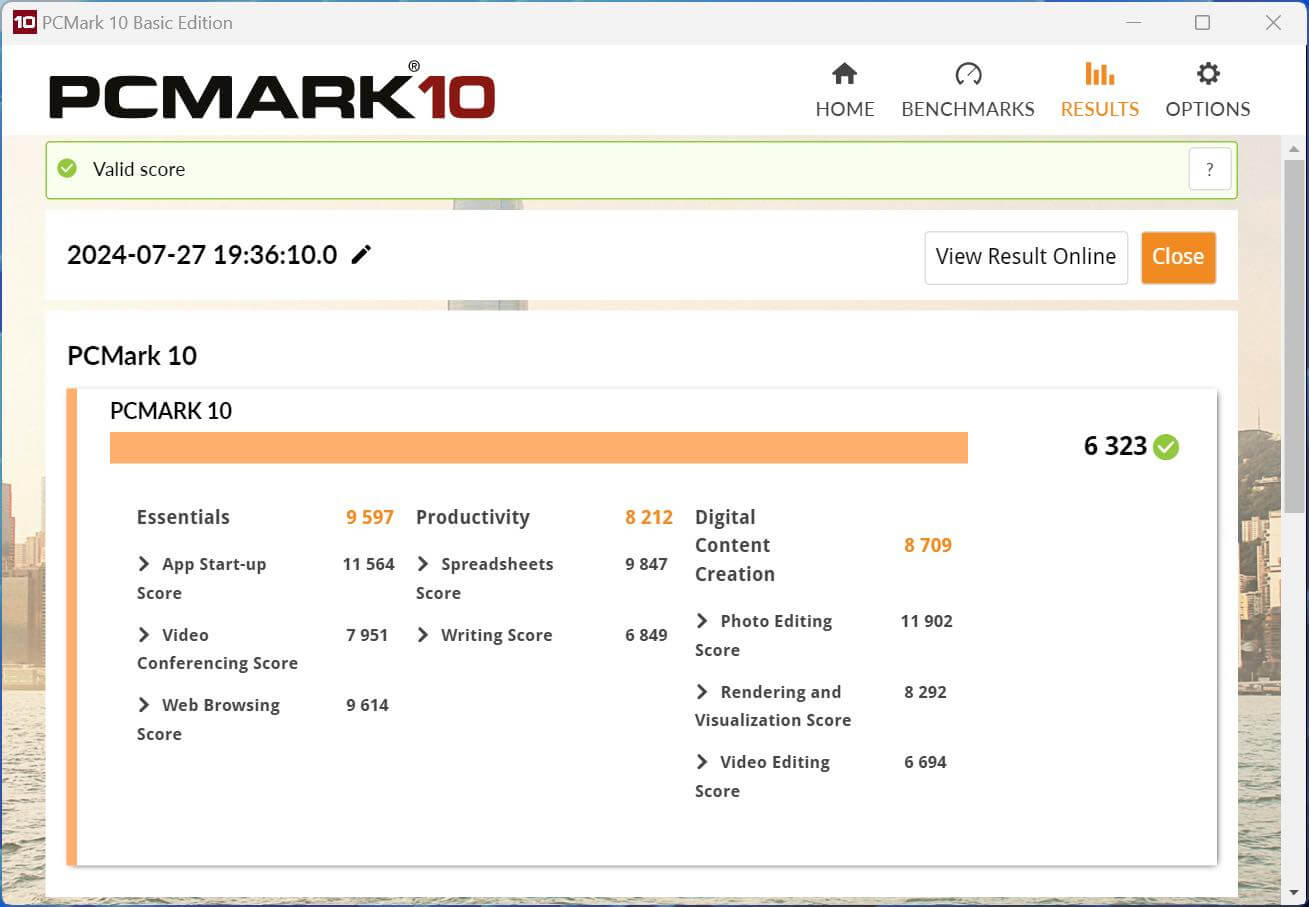Click the Productivity score 8 212

649,517
